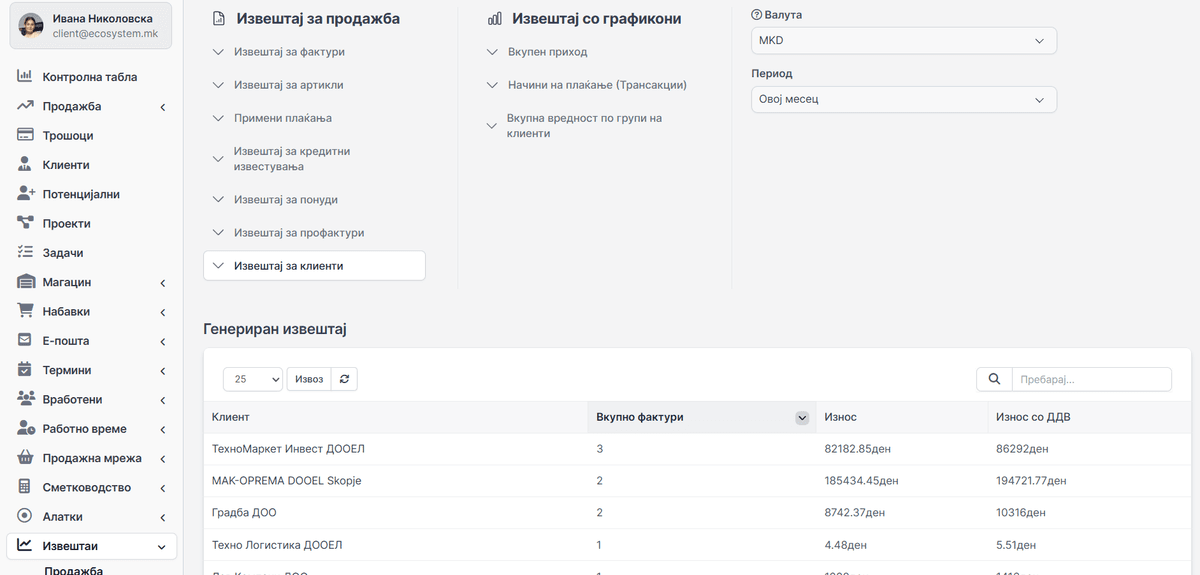This screenshot has height=575, width=1200.
Task: Open Задачи sidebar link
Action: coord(63,253)
